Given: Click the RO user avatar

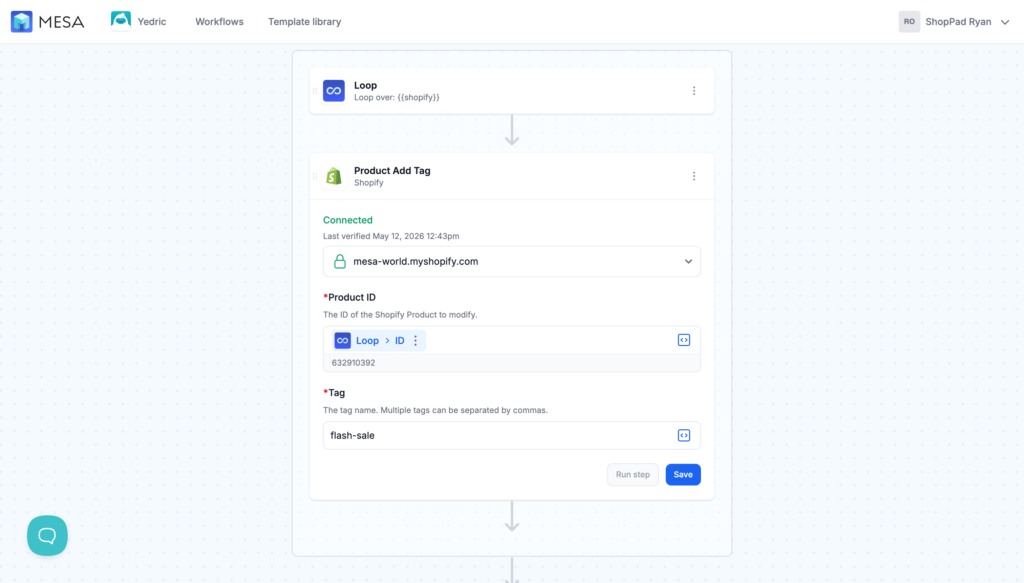Looking at the screenshot, I should coord(909,22).
